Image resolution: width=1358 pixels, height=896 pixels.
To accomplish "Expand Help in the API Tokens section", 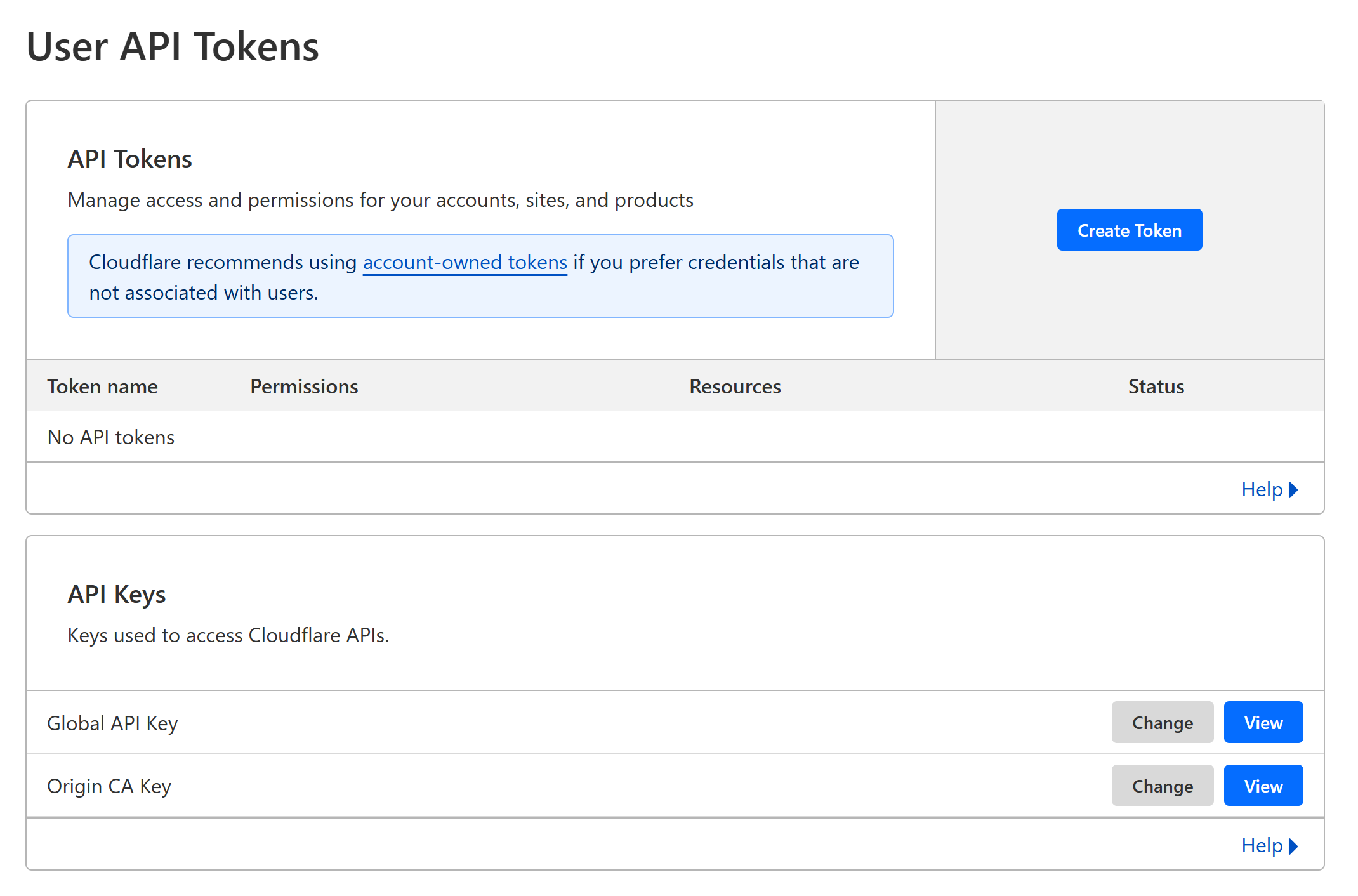I will pos(1262,489).
